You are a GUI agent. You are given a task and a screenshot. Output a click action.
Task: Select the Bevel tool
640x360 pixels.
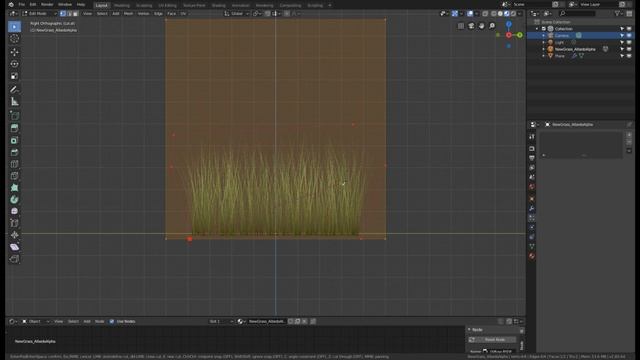tap(14, 152)
